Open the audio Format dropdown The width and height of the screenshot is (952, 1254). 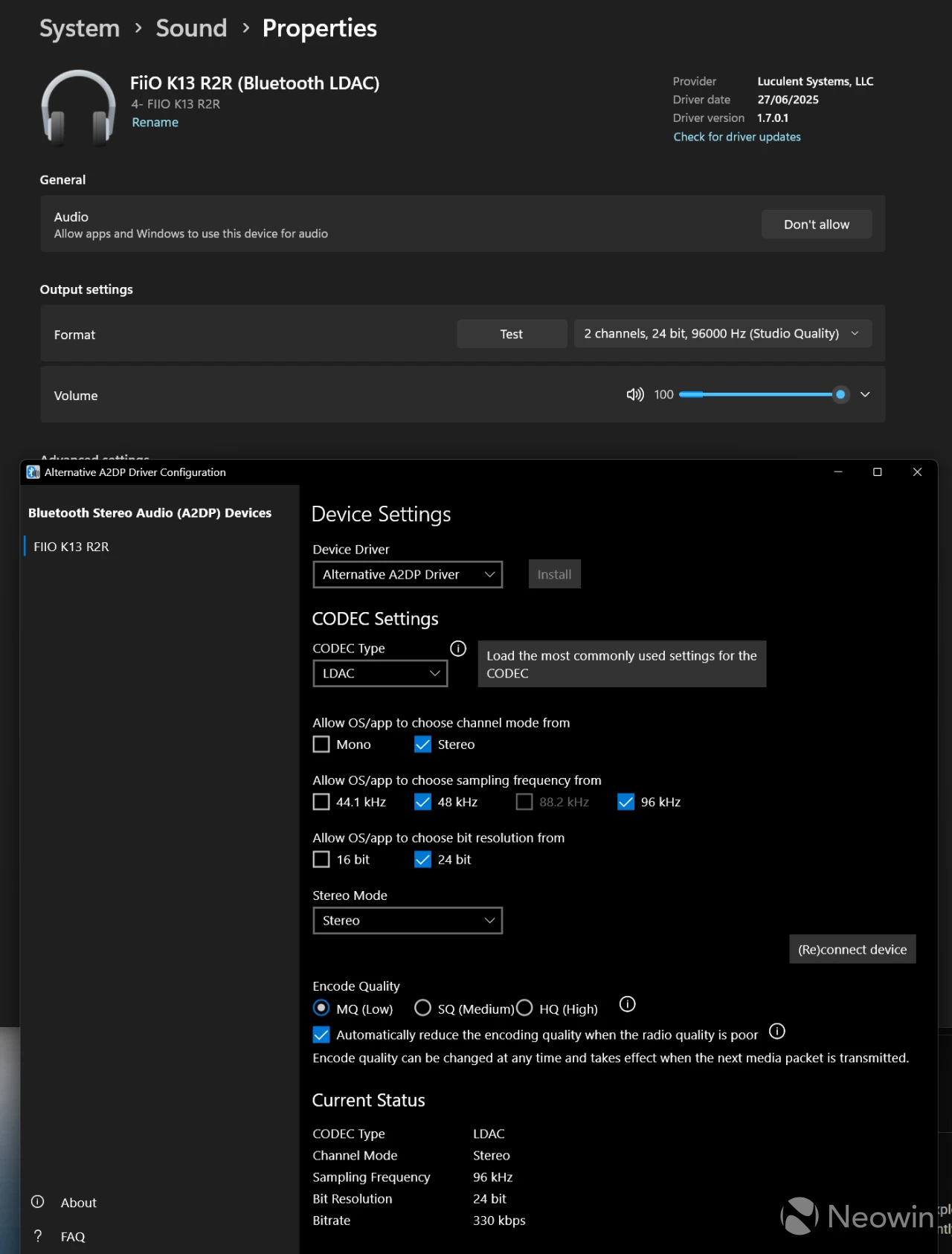[722, 334]
